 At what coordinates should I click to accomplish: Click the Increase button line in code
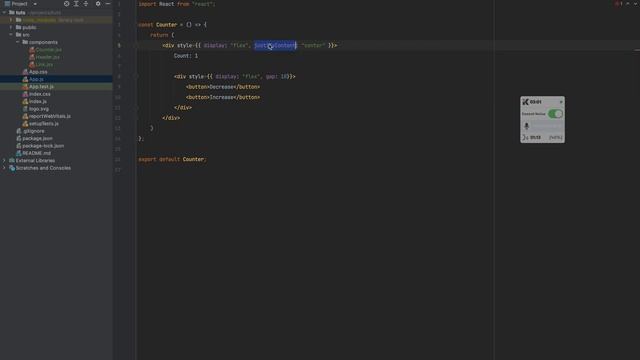223,97
